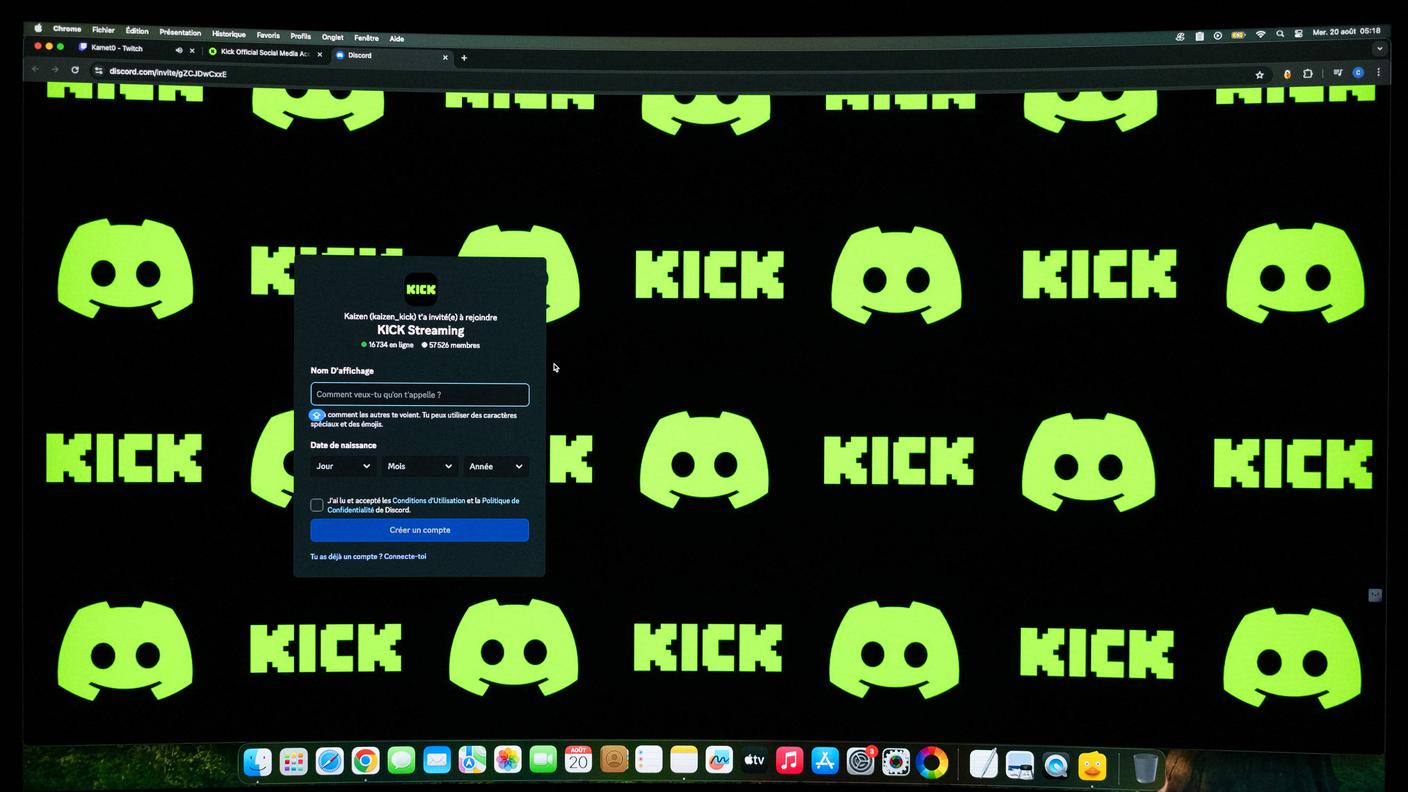Viewport: 1408px width, 792px height.
Task: Open the Photos app in the Dock
Action: pos(508,761)
